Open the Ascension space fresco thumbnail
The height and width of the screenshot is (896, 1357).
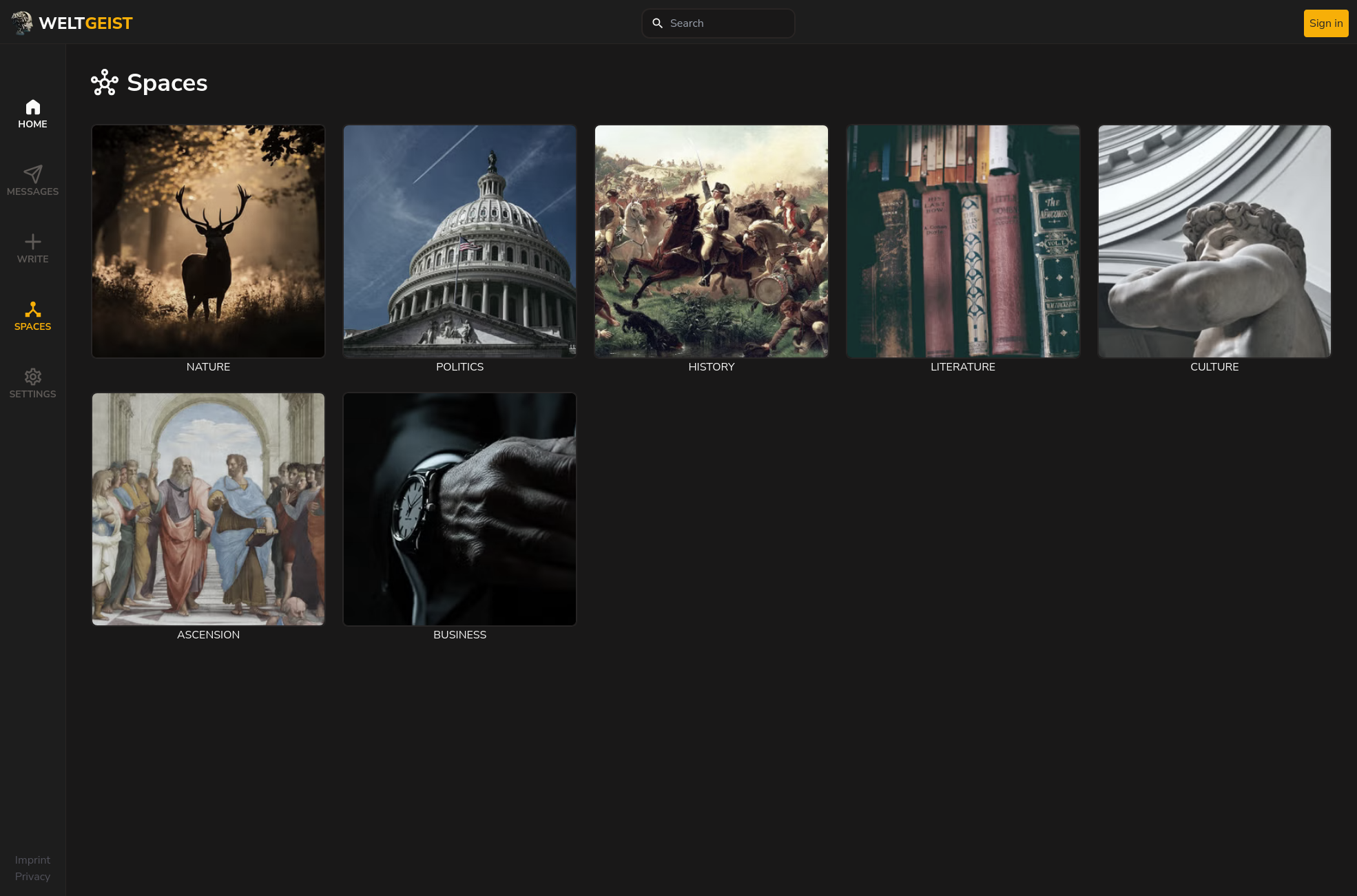click(x=208, y=509)
